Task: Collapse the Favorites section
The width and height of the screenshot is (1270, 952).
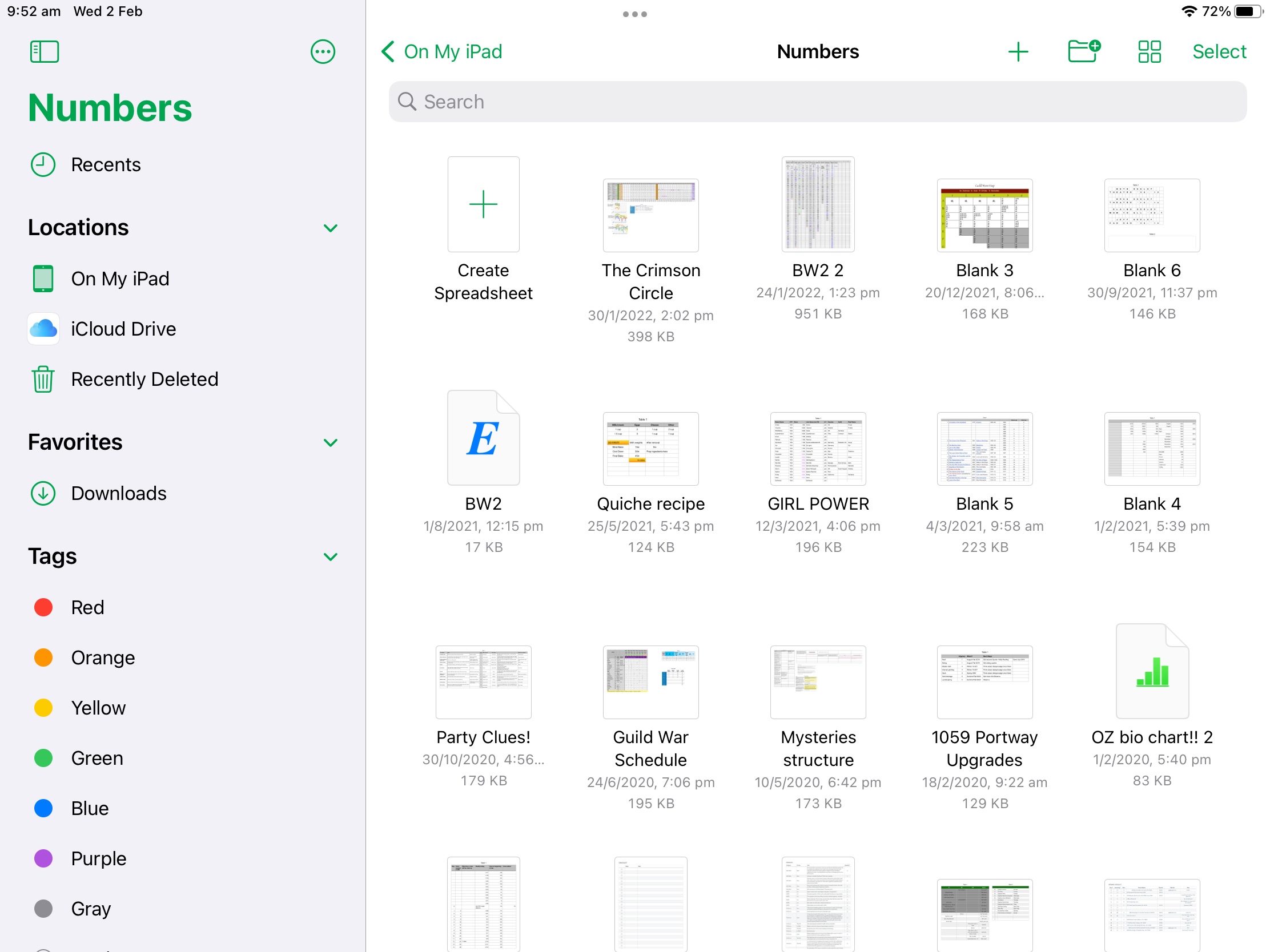Action: (x=330, y=442)
